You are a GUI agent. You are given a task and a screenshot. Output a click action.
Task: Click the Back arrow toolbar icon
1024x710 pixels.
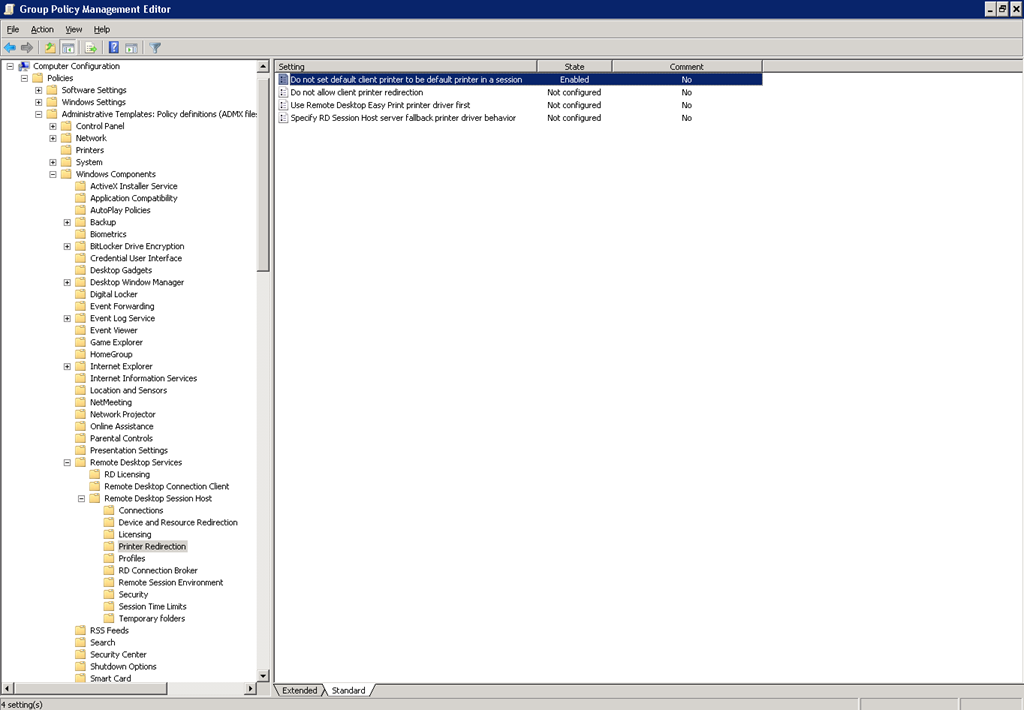pos(10,48)
